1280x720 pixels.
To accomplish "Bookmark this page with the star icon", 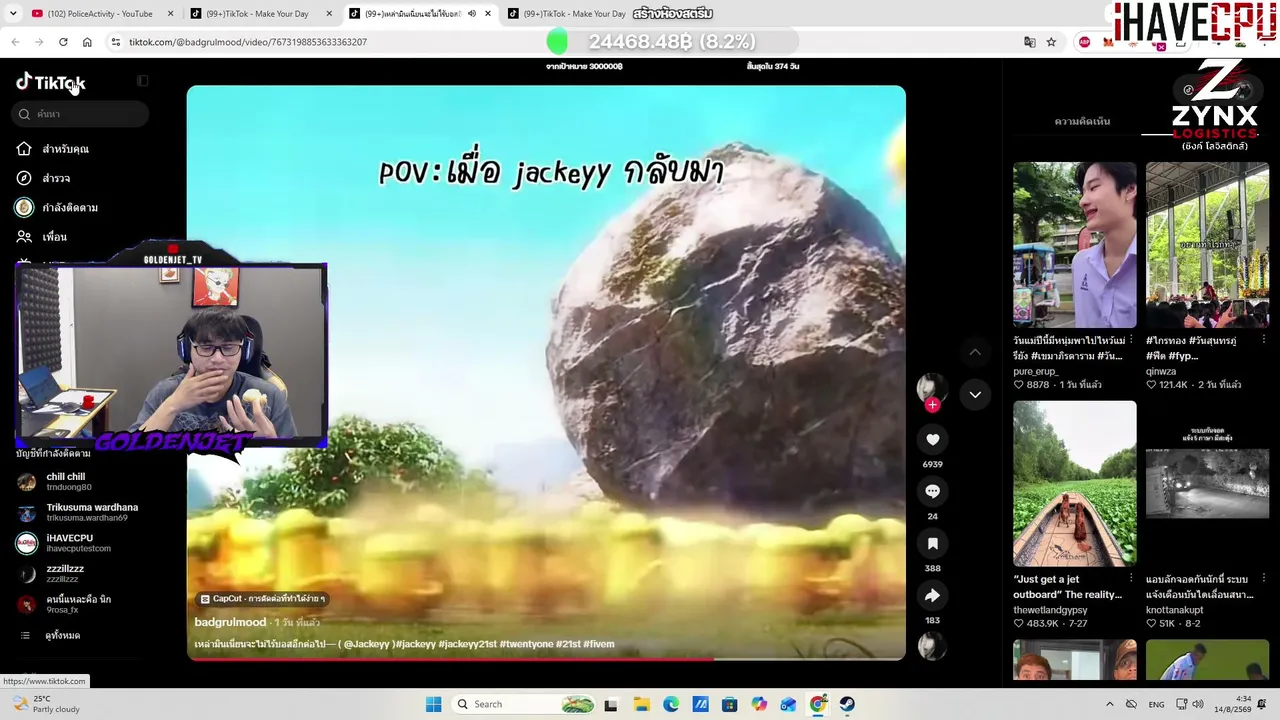I will 1051,42.
